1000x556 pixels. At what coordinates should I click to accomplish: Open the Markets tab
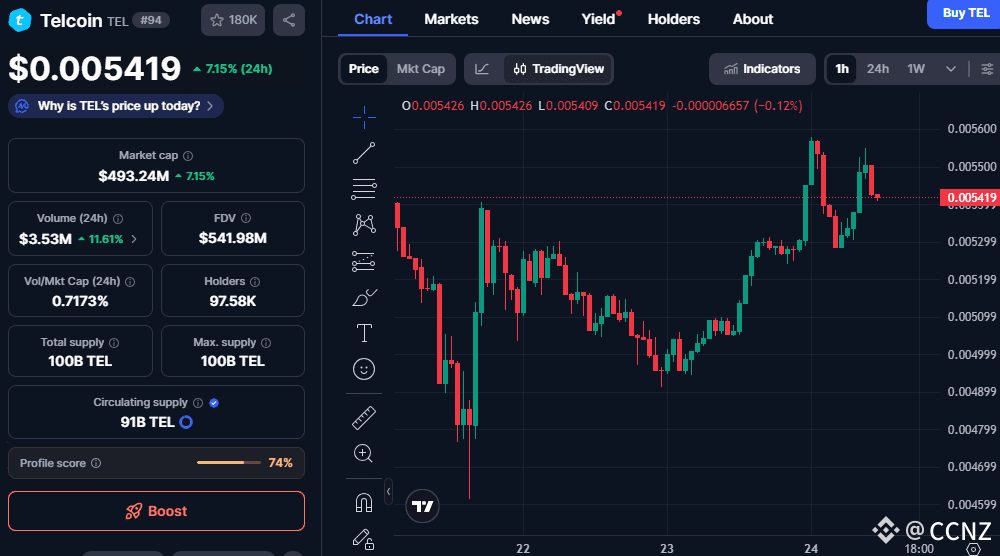(452, 20)
